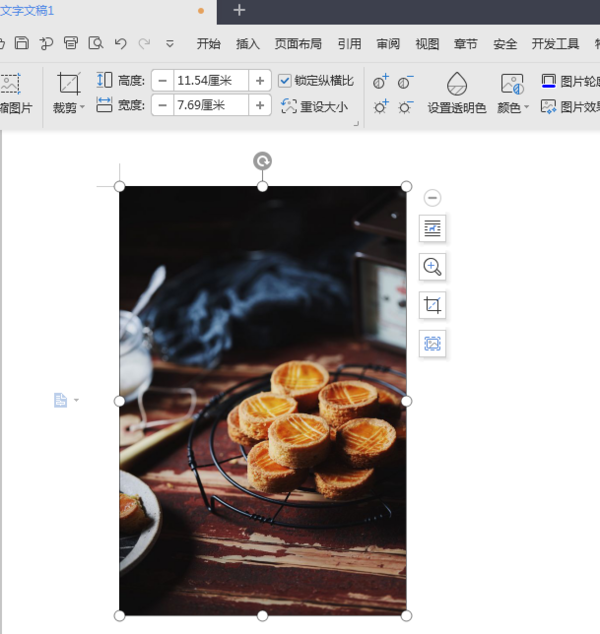Open the 颜色 dropdown

pos(513,107)
